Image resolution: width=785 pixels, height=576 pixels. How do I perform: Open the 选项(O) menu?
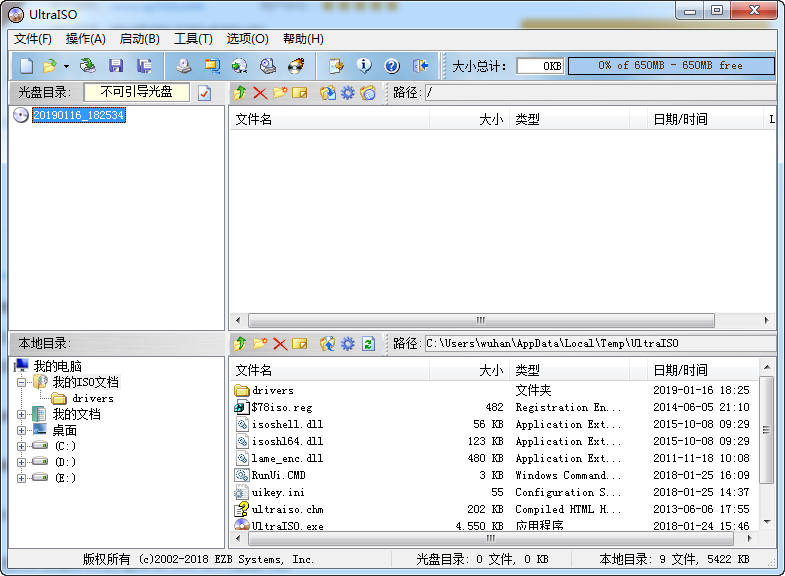pyautogui.click(x=247, y=39)
